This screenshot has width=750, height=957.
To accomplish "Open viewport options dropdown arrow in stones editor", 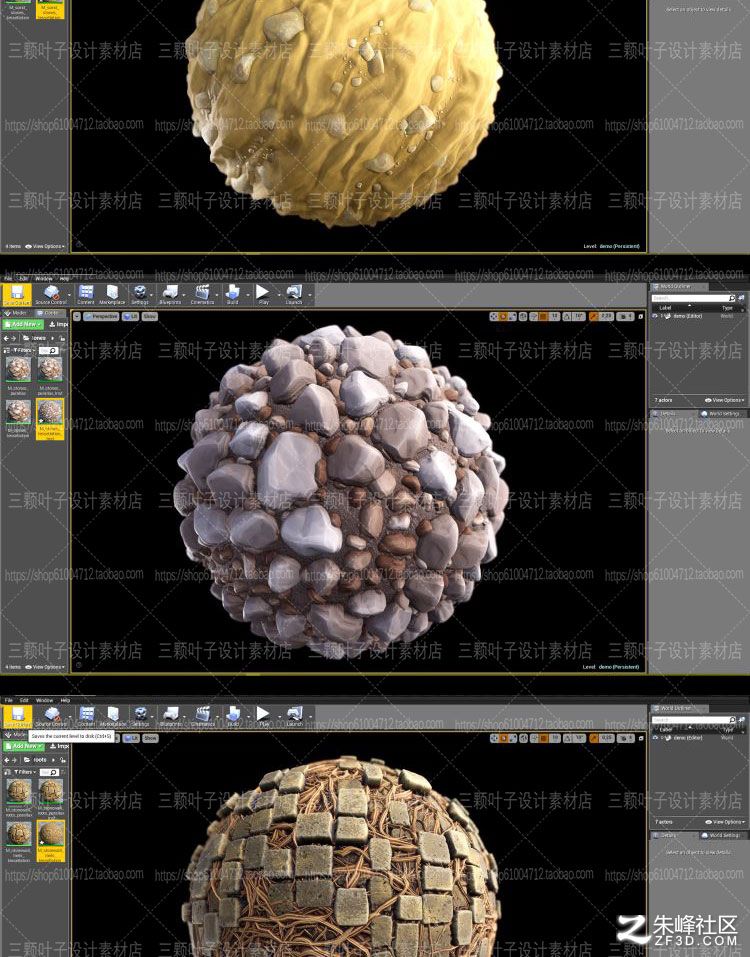I will [77, 317].
